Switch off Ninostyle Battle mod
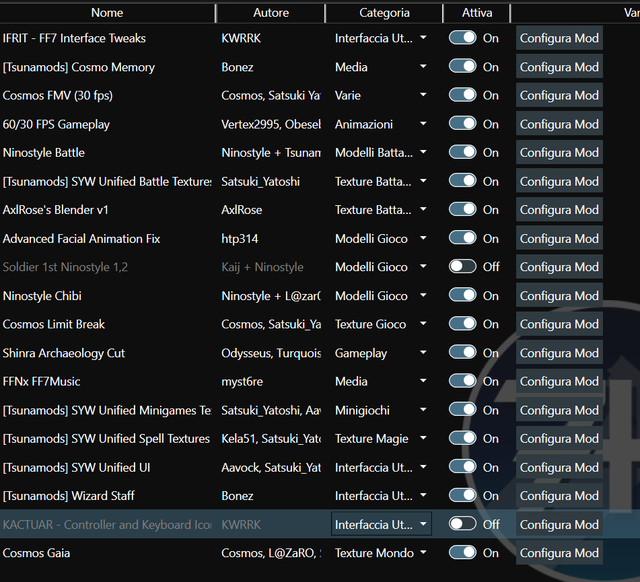This screenshot has width=640, height=582. coord(462,152)
